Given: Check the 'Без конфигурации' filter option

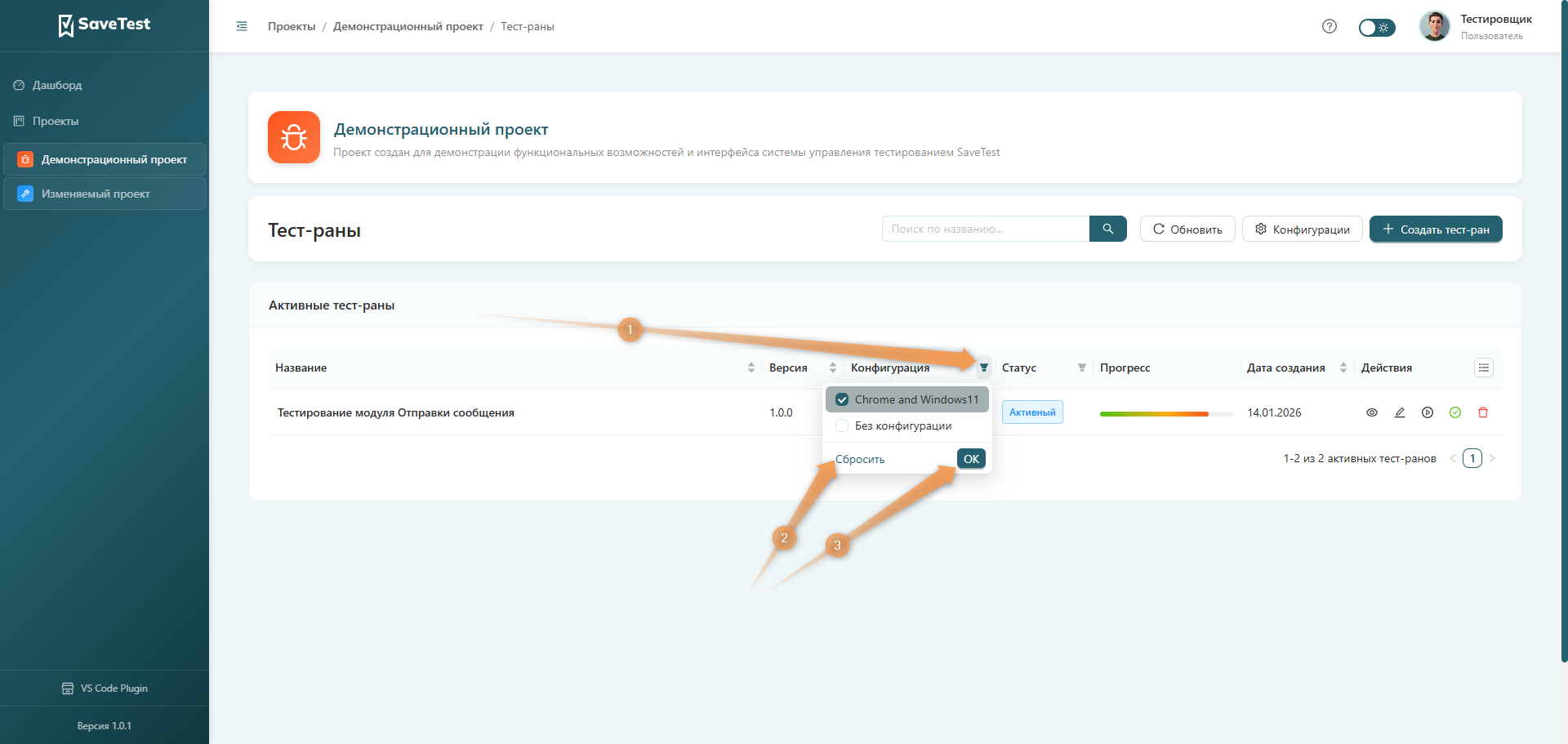Looking at the screenshot, I should [842, 425].
